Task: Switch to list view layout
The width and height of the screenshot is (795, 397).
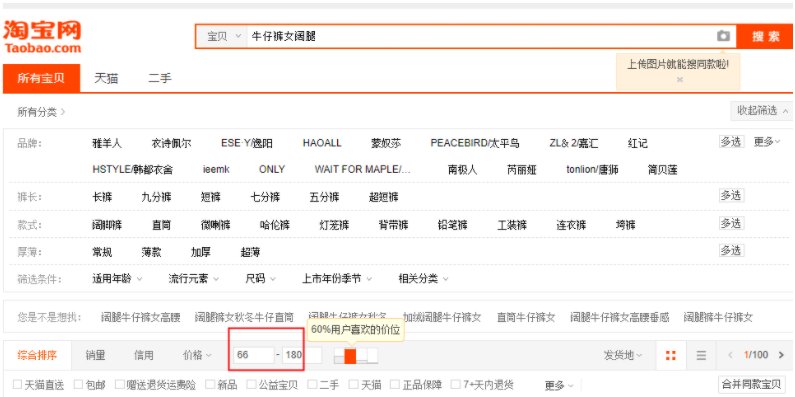Action: (x=701, y=355)
